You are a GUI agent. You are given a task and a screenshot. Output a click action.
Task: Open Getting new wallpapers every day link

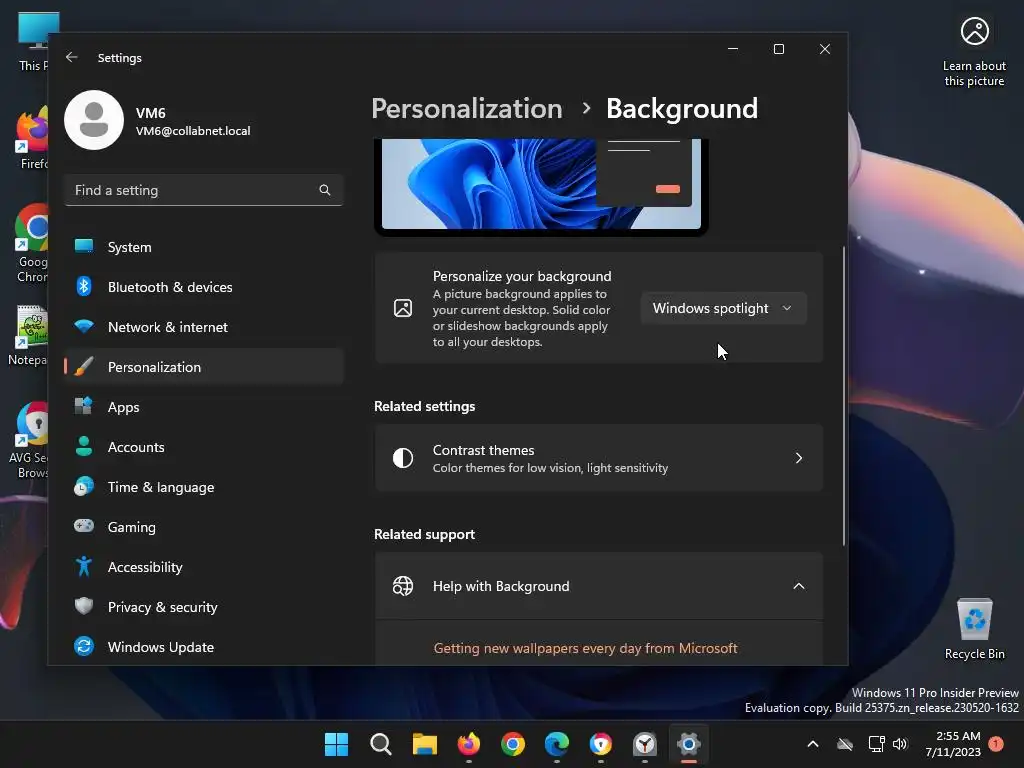tap(585, 648)
